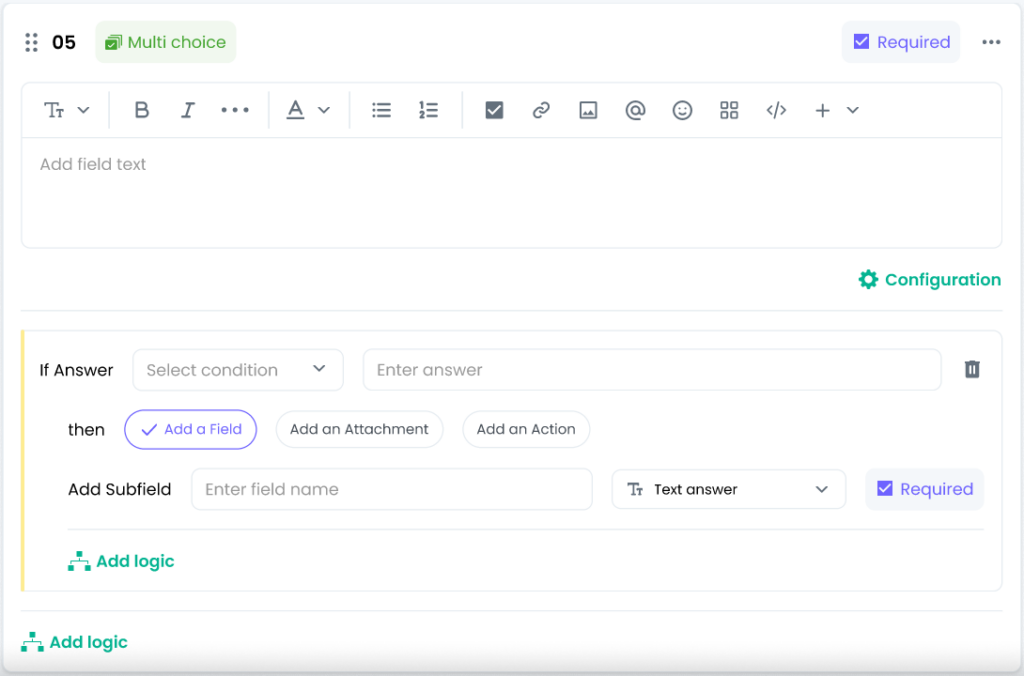Click the code embed icon
The image size is (1024, 676).
776,110
